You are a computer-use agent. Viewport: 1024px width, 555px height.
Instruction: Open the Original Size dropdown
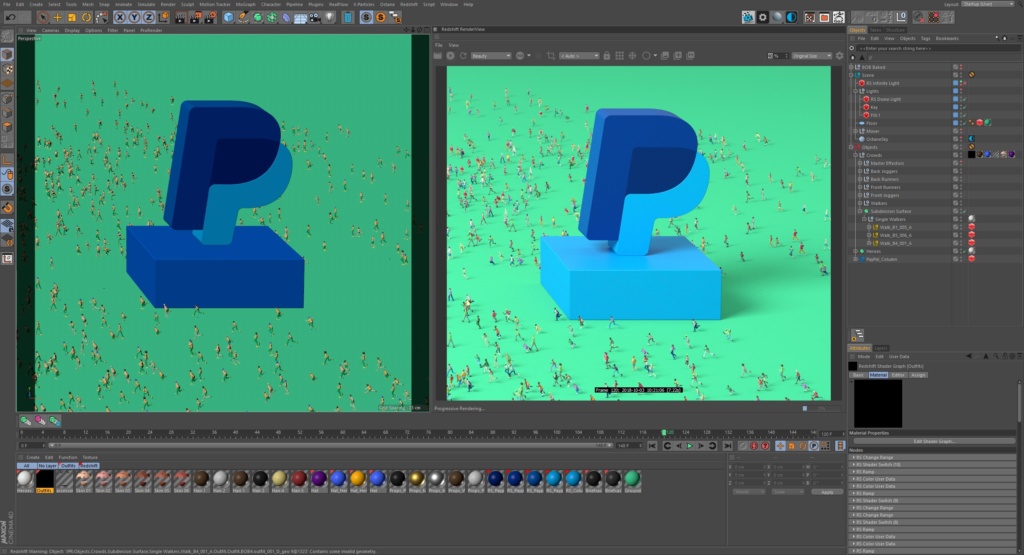click(812, 56)
